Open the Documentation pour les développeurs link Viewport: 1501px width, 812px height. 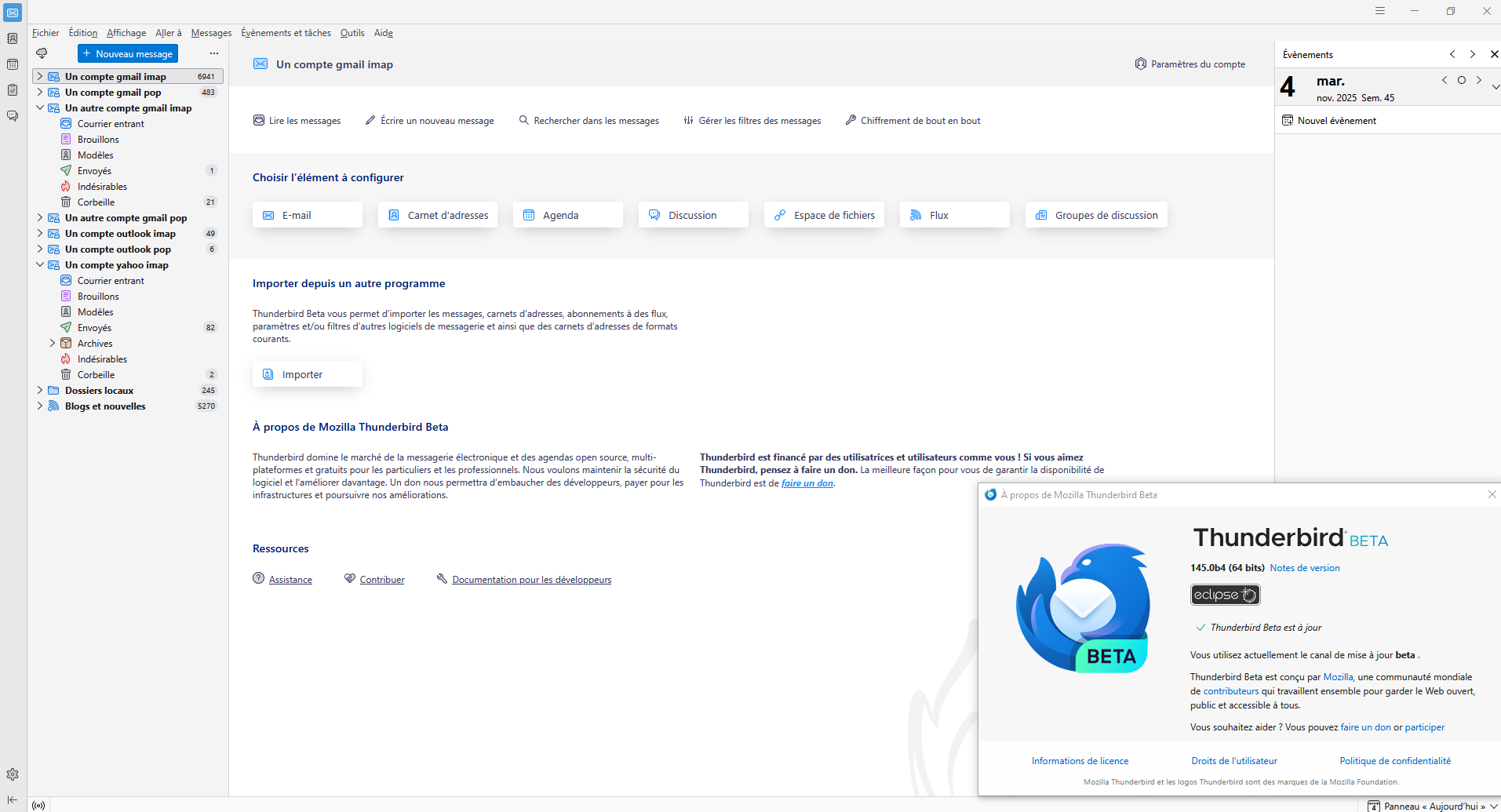click(x=532, y=580)
